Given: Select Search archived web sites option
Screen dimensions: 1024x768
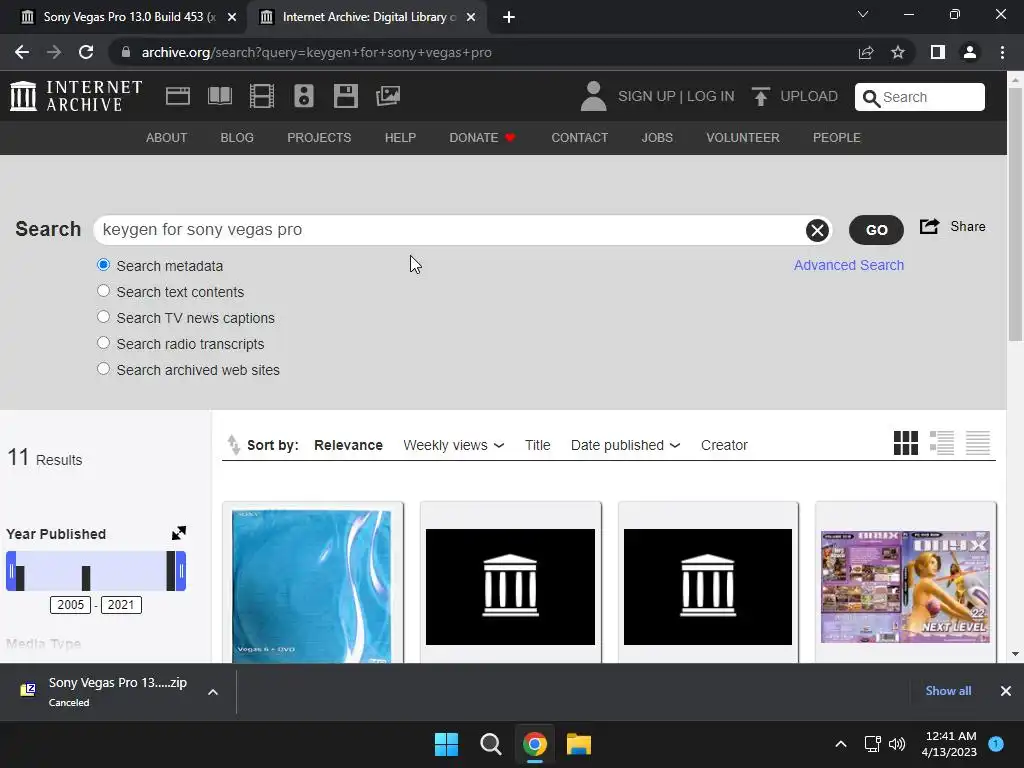Looking at the screenshot, I should point(103,369).
